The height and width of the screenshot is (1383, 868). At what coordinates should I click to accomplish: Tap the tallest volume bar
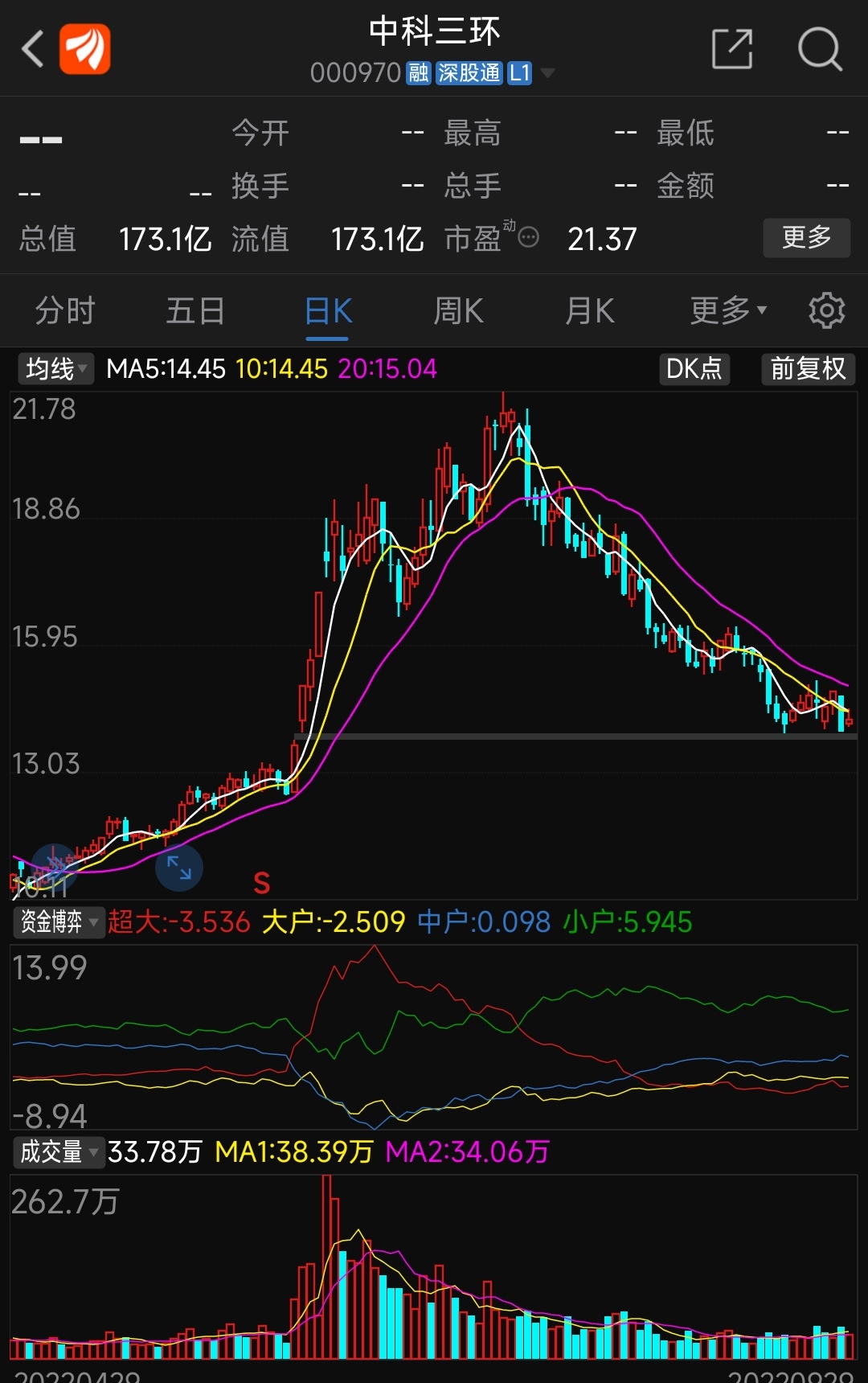[325, 1266]
